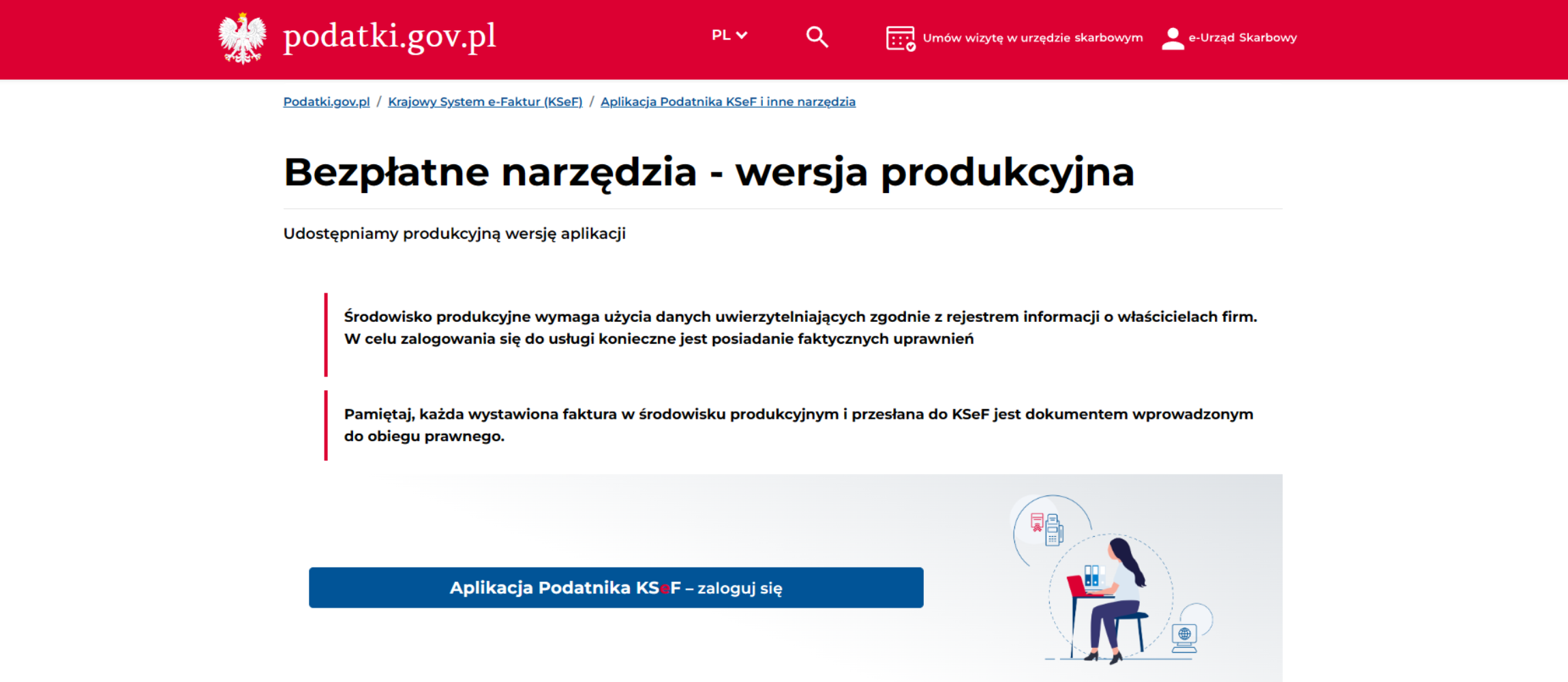Select the heading 'Bezpłatne narzędzia - wersja produkcyjna'

tap(709, 172)
